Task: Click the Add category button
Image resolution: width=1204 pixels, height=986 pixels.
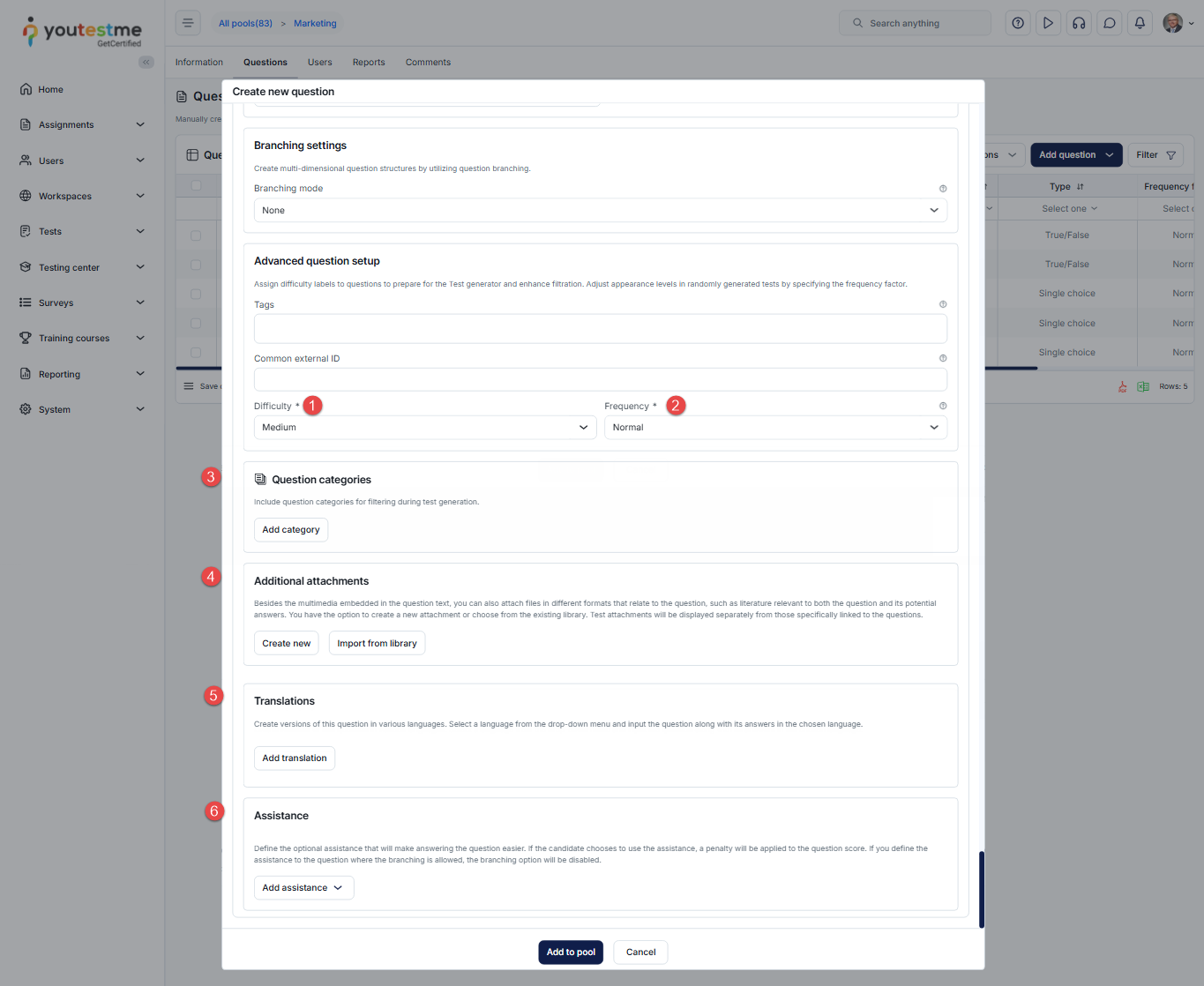Action: click(291, 530)
